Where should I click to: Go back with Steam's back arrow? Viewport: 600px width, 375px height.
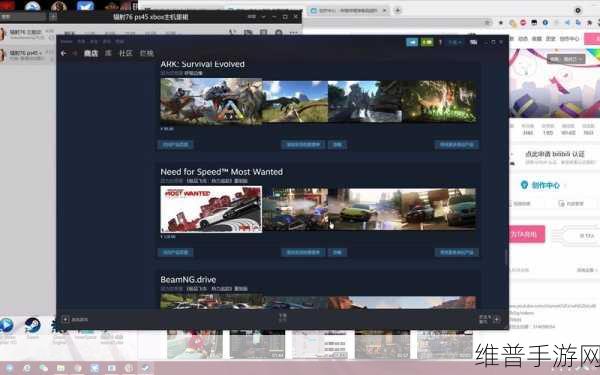(64, 53)
